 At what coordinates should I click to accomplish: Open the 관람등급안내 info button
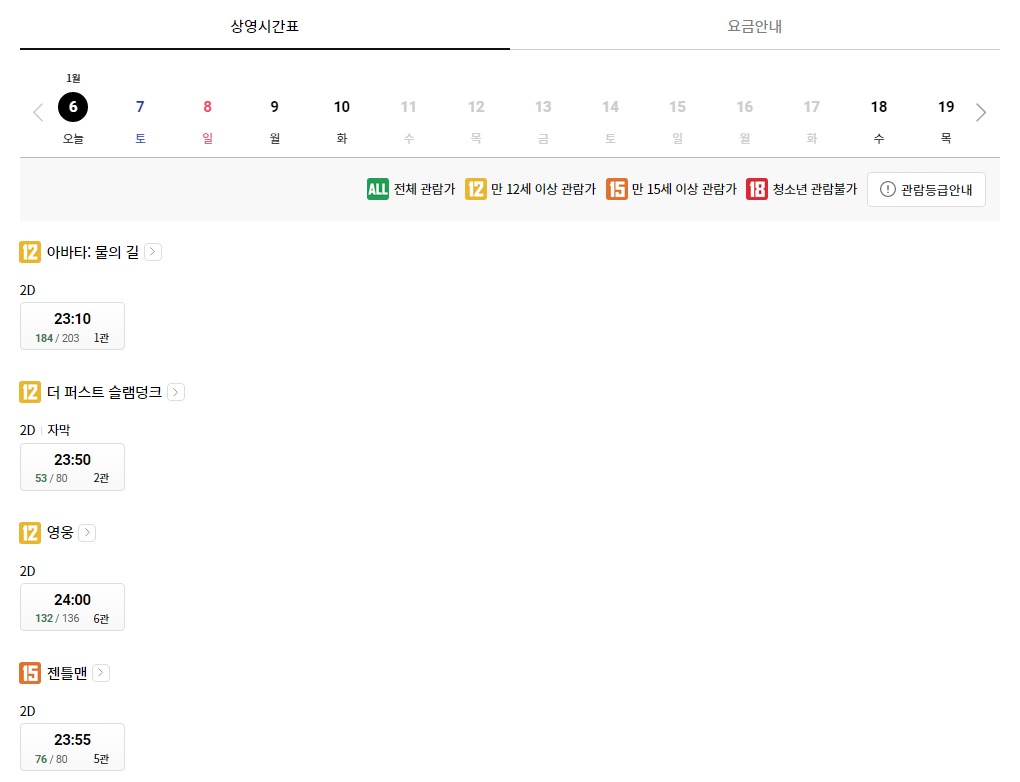tap(926, 189)
